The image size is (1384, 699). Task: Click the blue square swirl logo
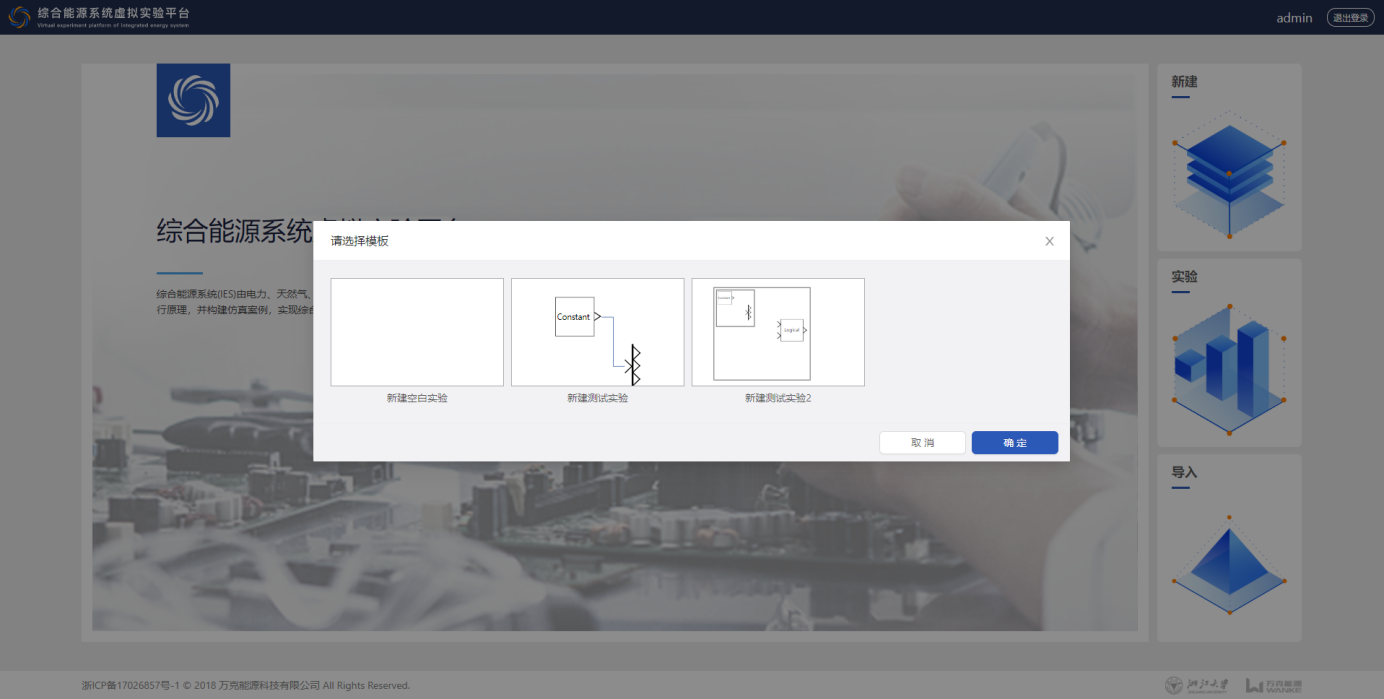193,100
